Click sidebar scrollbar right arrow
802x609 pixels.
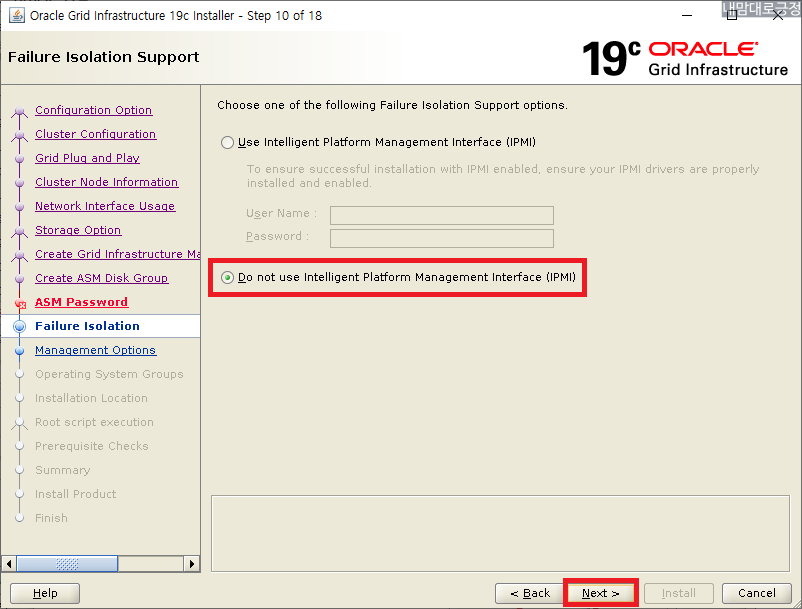tap(192, 564)
